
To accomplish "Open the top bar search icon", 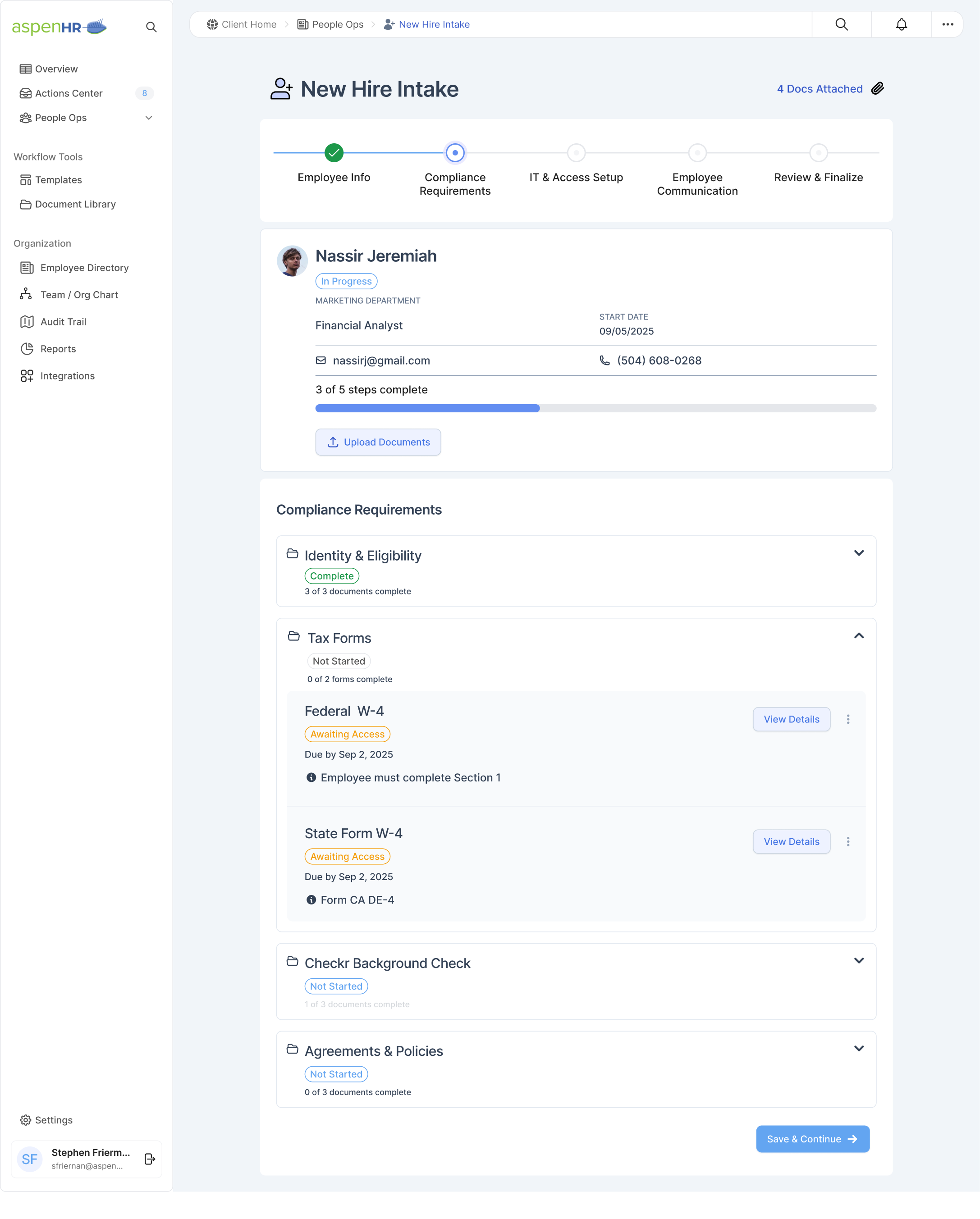I will pyautogui.click(x=842, y=24).
